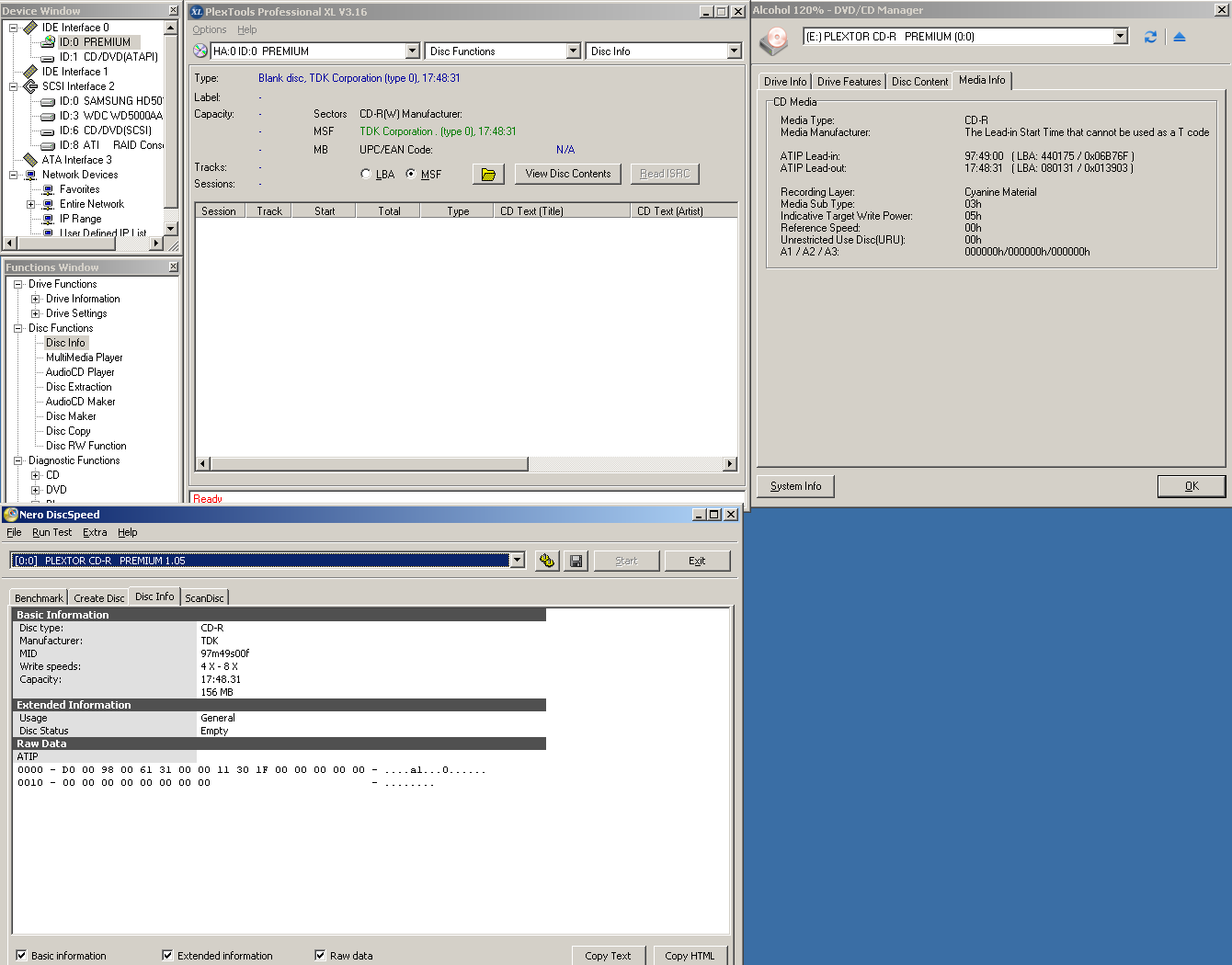The image size is (1232, 965).
Task: Open the Disc Functions dropdown in PlexTools
Action: (x=574, y=51)
